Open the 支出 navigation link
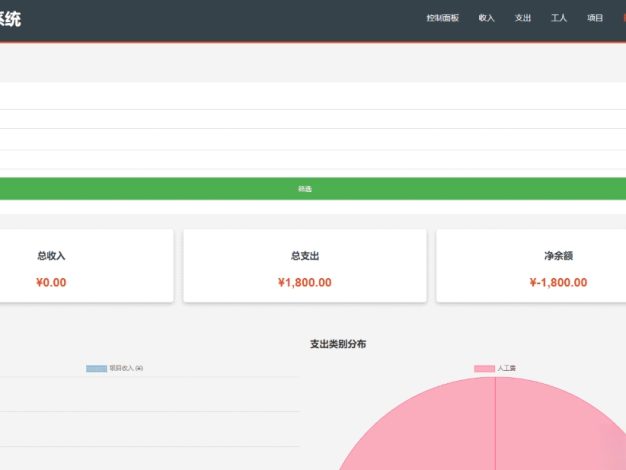The image size is (626, 470). [x=523, y=18]
